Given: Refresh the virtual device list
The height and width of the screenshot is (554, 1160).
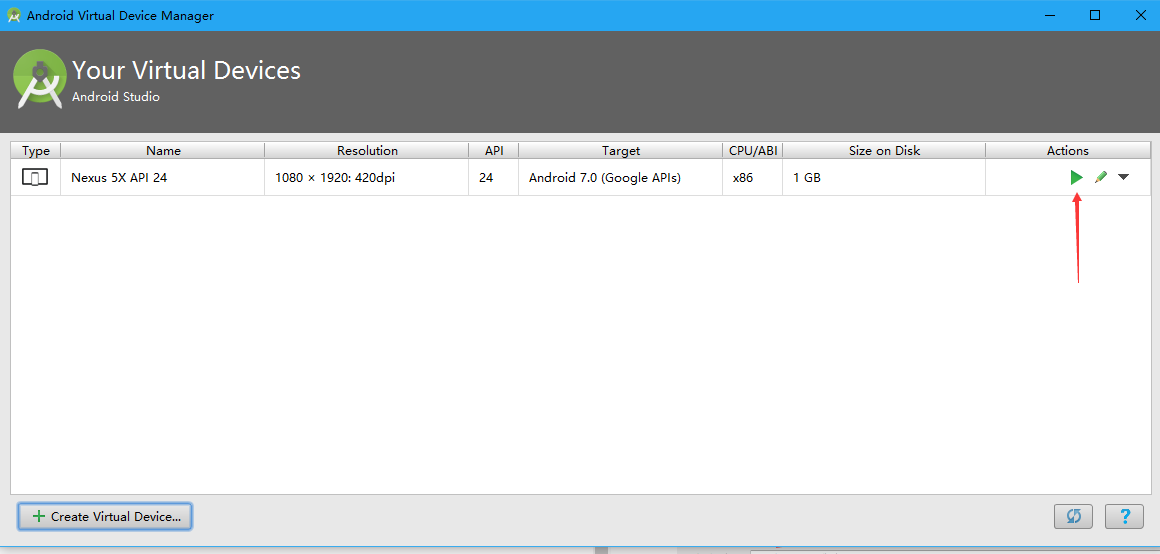Looking at the screenshot, I should point(1073,516).
